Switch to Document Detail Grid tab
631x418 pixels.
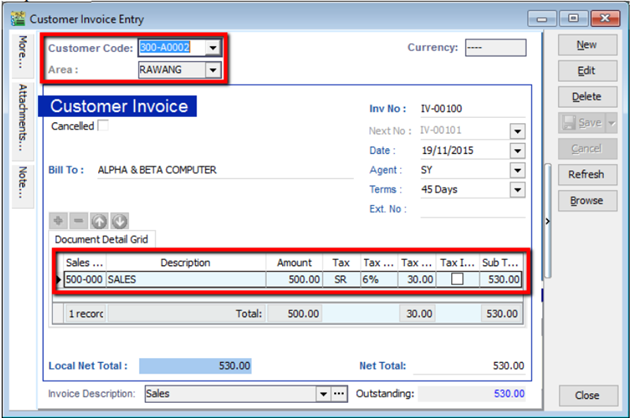pyautogui.click(x=101, y=240)
